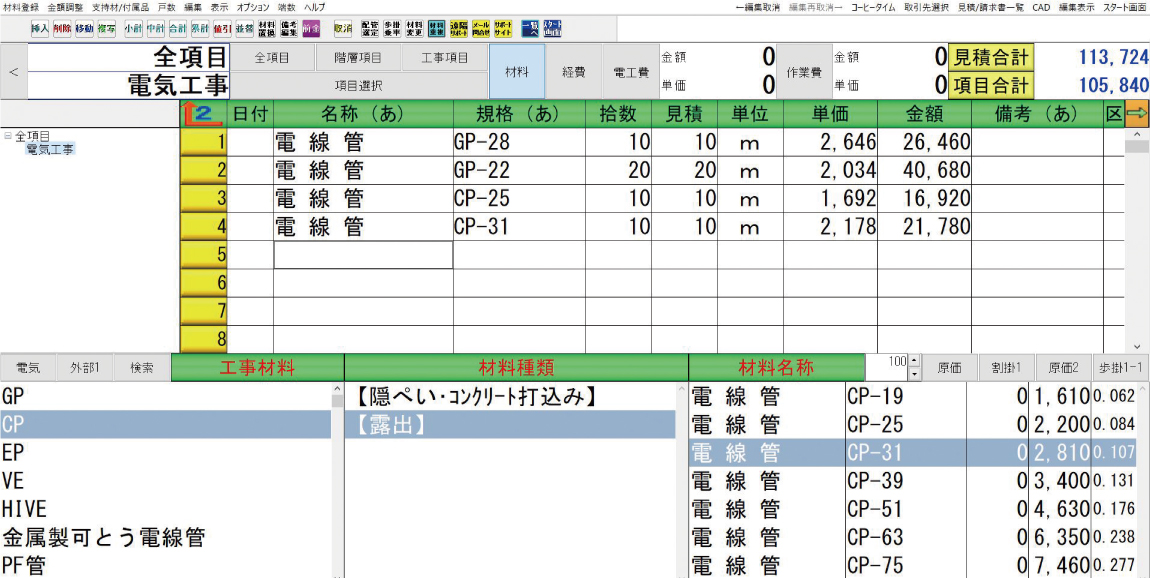Increase the 100 percent spinner value
This screenshot has width=1150, height=578.
pyautogui.click(x=913, y=360)
